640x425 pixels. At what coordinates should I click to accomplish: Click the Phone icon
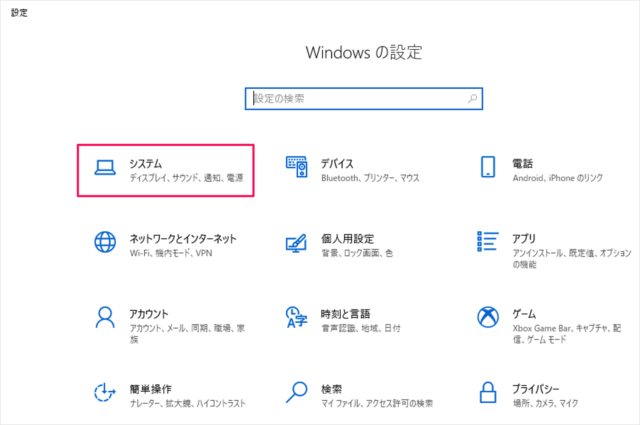pos(488,167)
